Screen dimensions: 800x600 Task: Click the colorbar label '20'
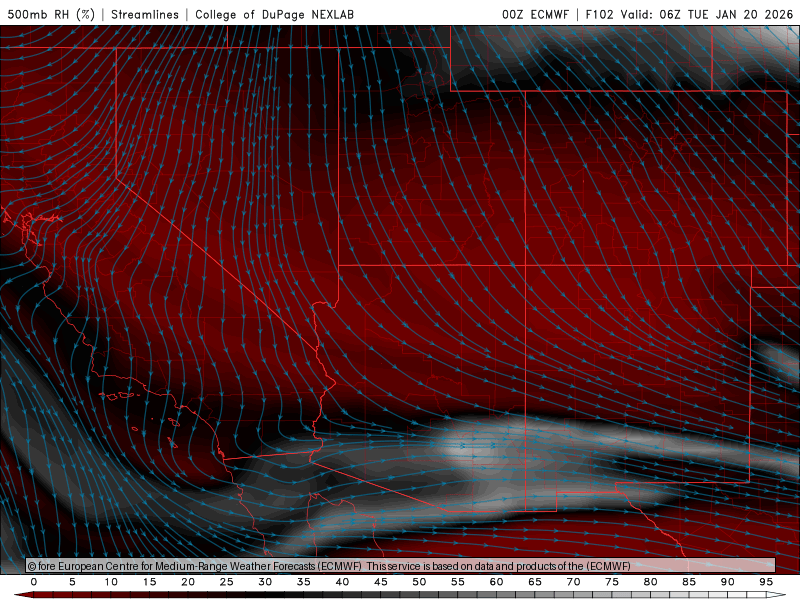pyautogui.click(x=188, y=582)
